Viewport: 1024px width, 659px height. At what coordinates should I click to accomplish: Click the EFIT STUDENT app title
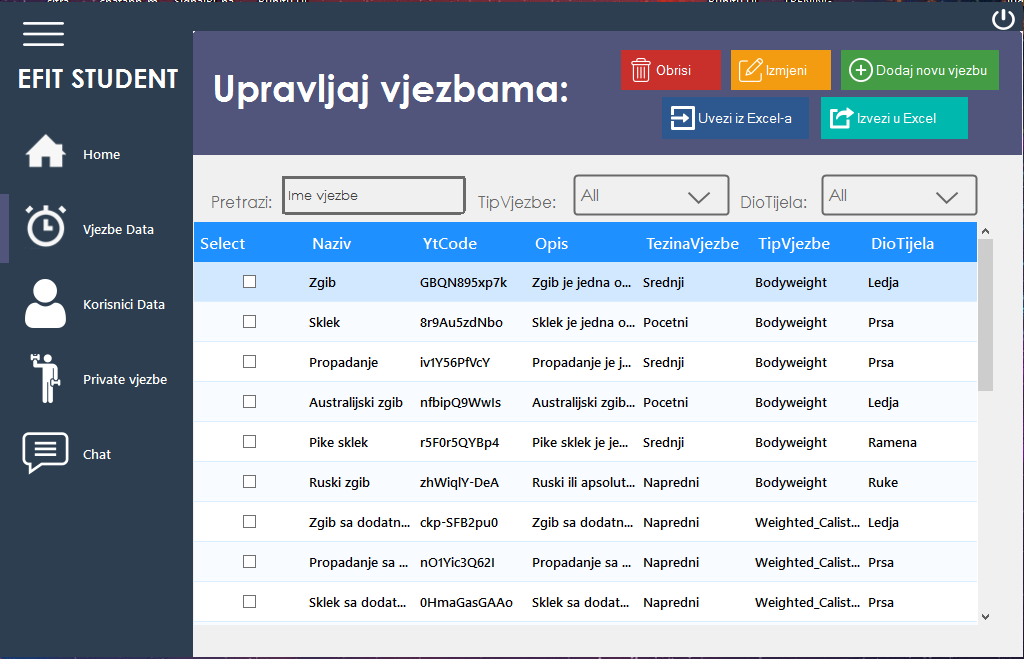click(97, 79)
